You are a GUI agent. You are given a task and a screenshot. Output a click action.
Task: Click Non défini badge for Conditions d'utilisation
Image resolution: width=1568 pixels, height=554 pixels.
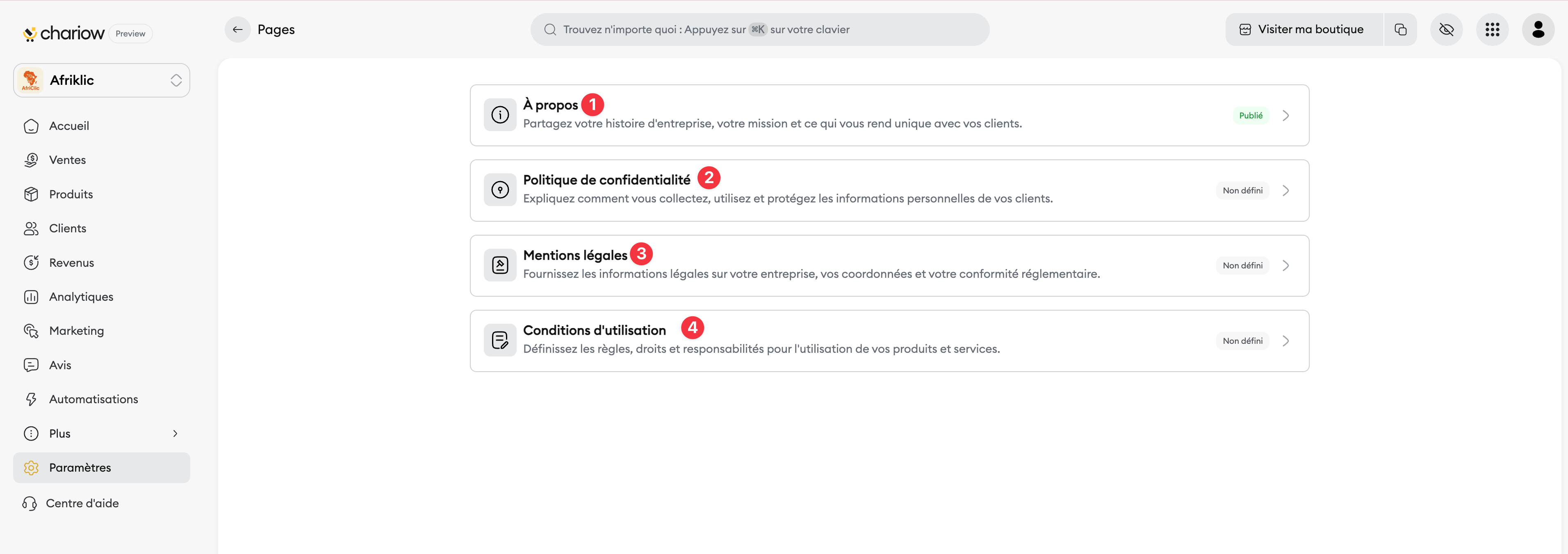[x=1242, y=341]
